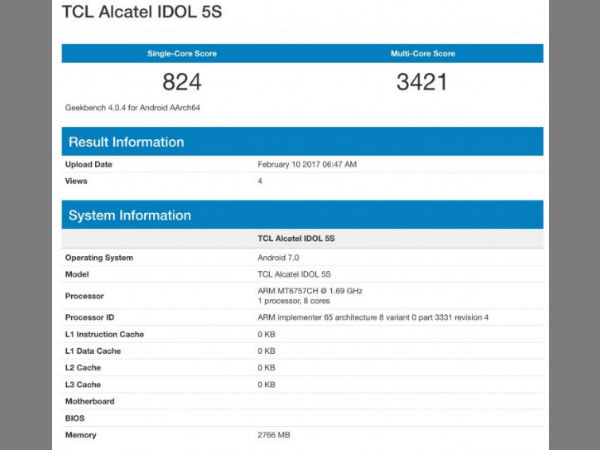Select the date February 10 2017 06:47 AM
This screenshot has width=600, height=450.
[x=307, y=165]
